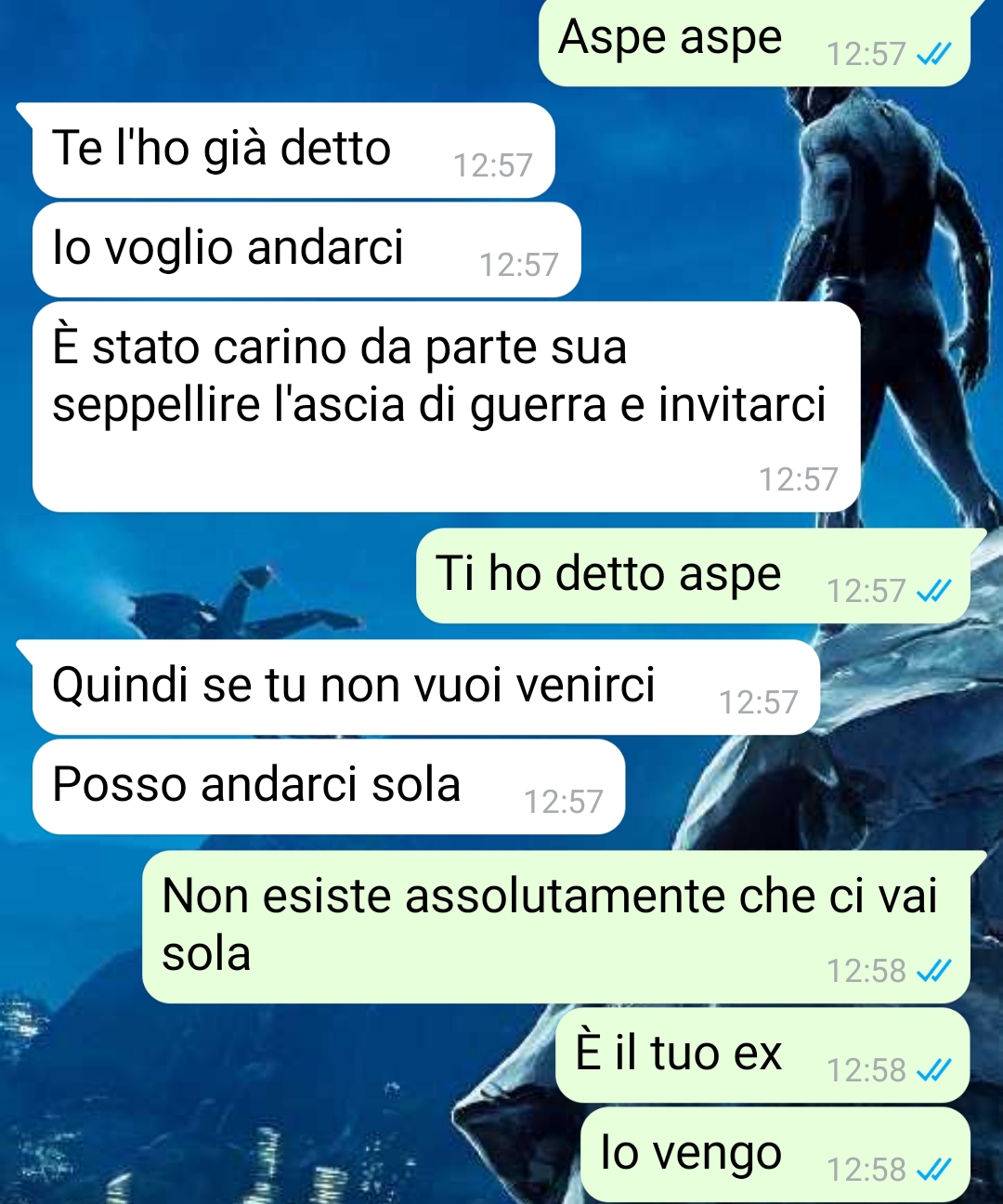Image resolution: width=1003 pixels, height=1204 pixels.
Task: Select the 'Aspe aspe' message bubble
Action: coord(755,43)
